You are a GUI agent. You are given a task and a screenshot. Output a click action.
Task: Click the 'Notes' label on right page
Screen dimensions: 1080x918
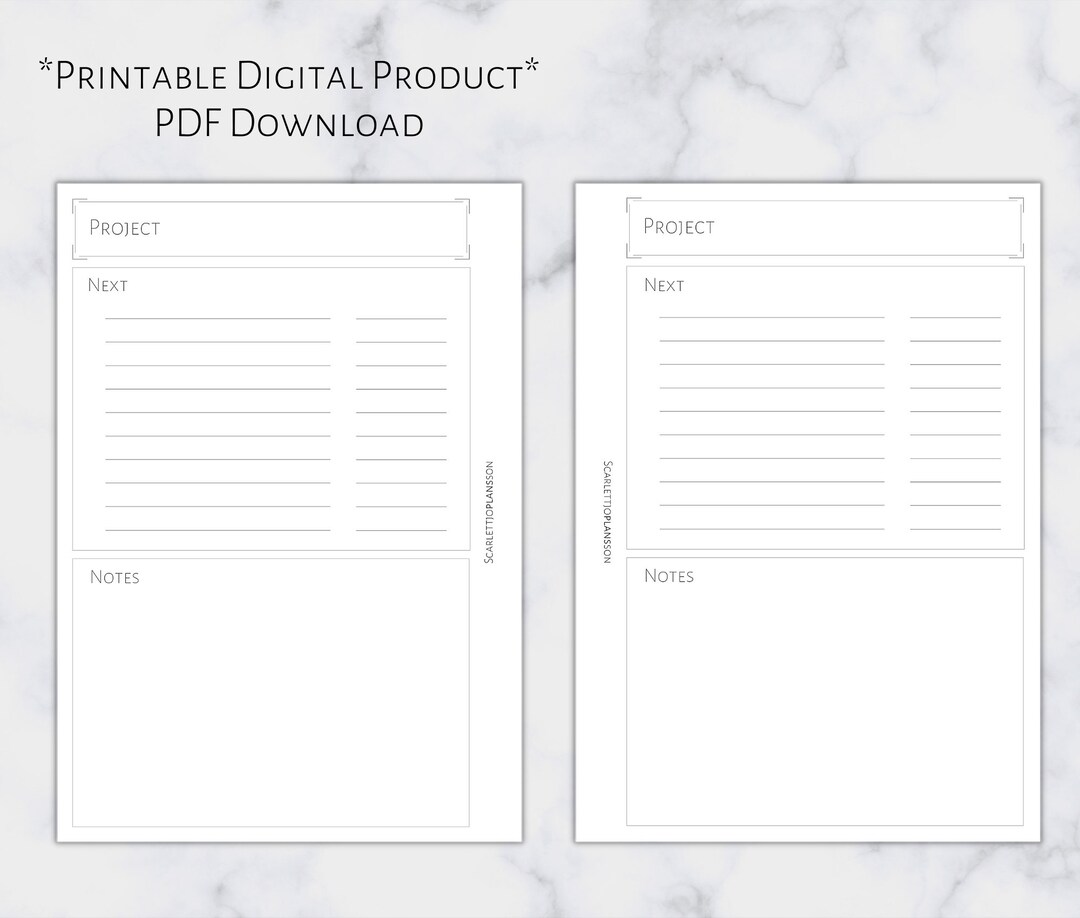pos(669,576)
